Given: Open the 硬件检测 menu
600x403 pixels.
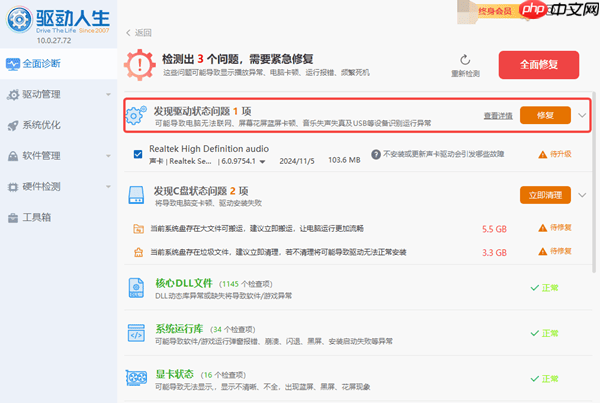Looking at the screenshot, I should (x=59, y=186).
